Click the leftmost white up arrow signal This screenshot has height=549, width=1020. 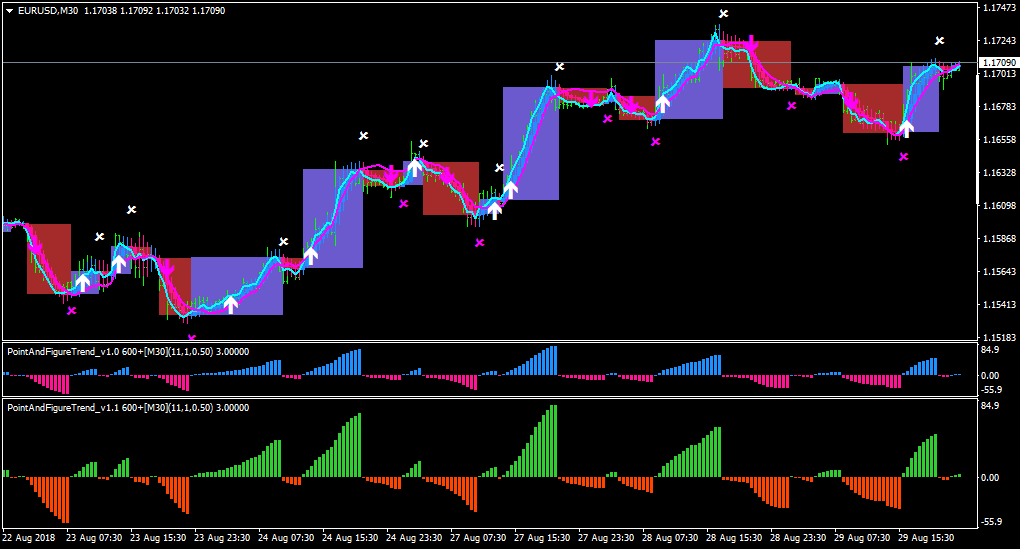pos(83,282)
